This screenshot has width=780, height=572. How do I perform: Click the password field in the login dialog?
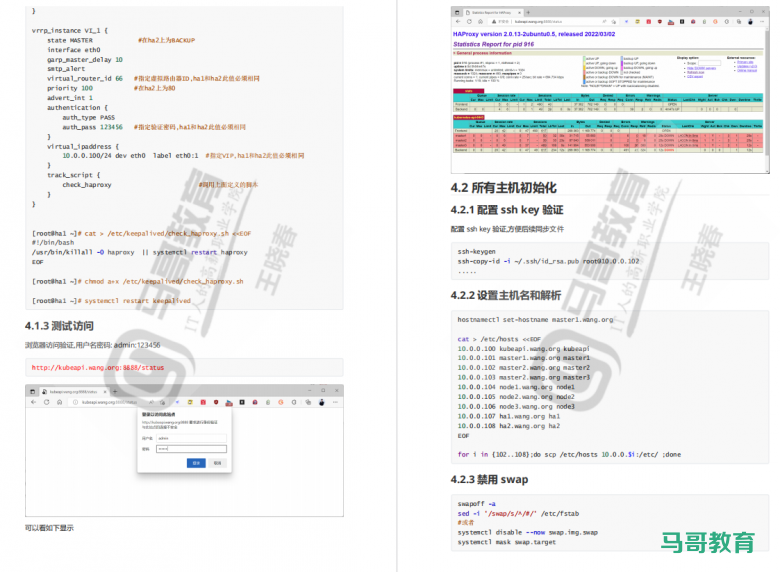[x=190, y=449]
